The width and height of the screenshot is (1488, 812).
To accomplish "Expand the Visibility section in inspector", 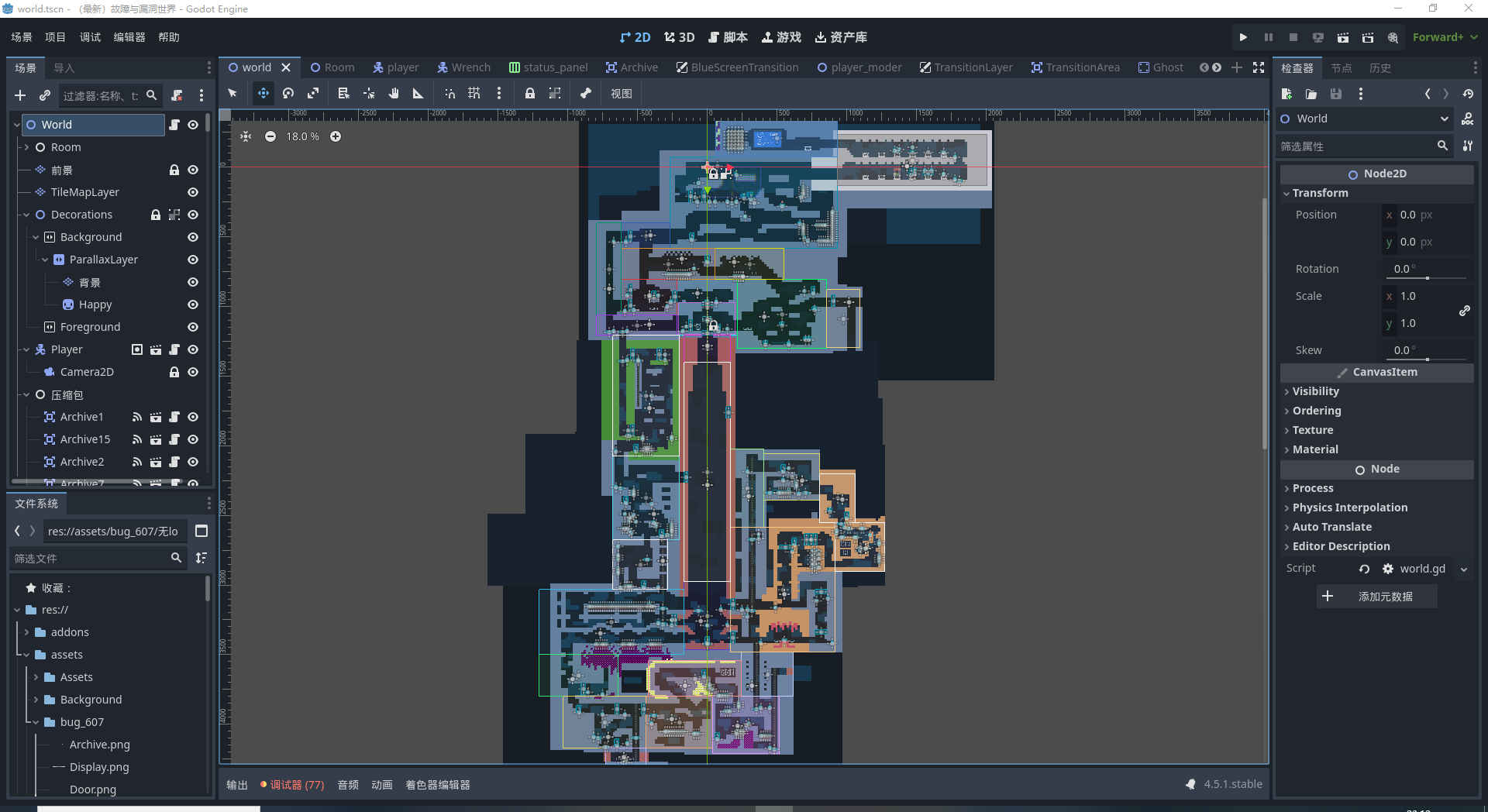I will (x=1315, y=391).
